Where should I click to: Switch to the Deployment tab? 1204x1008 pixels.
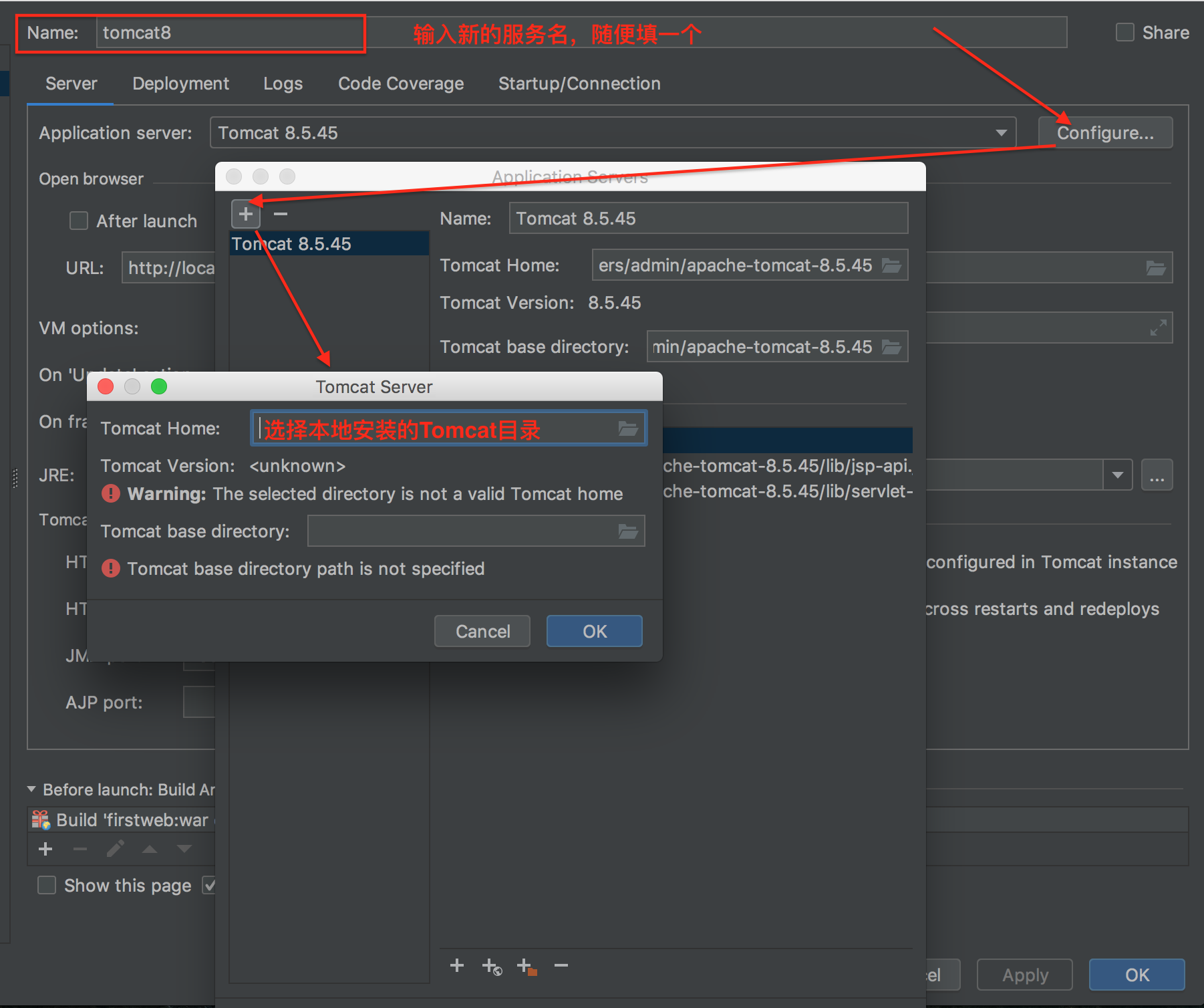click(x=180, y=84)
